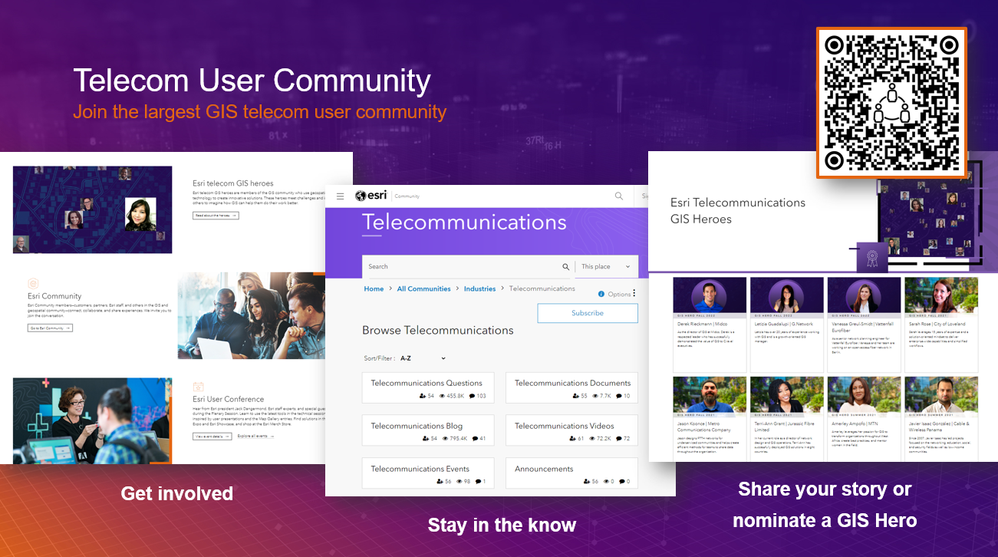Screen dimensions: 998x557
Task: Open the This place search scope dropdown
Action: click(x=606, y=267)
